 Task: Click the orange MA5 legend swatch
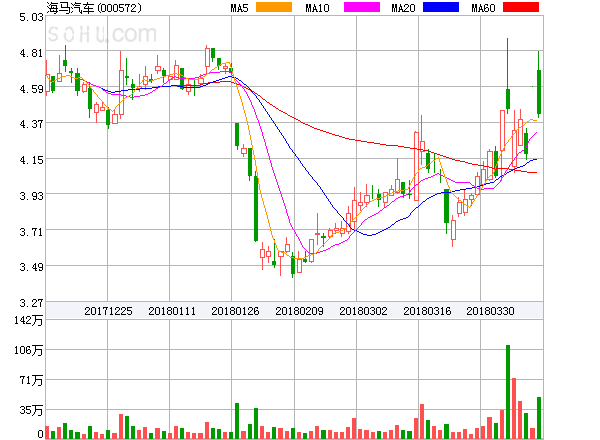point(274,7)
